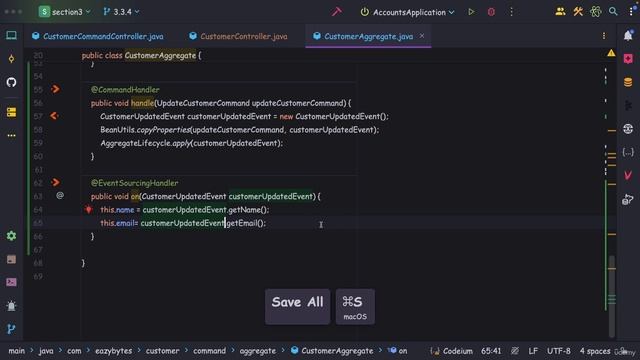Open the section3 project dropdown
The height and width of the screenshot is (360, 640).
click(x=64, y=12)
